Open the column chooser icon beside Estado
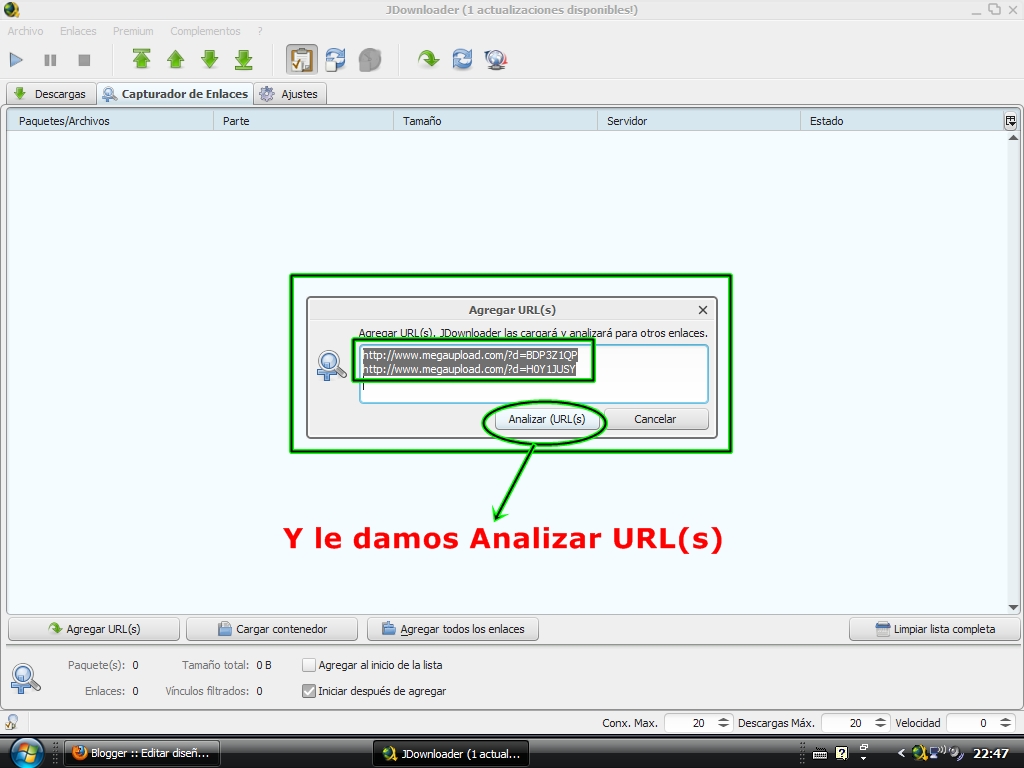Viewport: 1024px width, 768px height. coord(1010,121)
